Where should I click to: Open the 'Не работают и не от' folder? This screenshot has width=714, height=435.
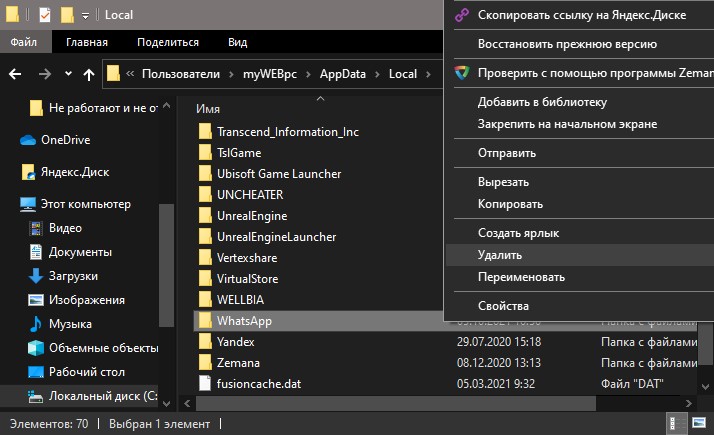tap(103, 108)
